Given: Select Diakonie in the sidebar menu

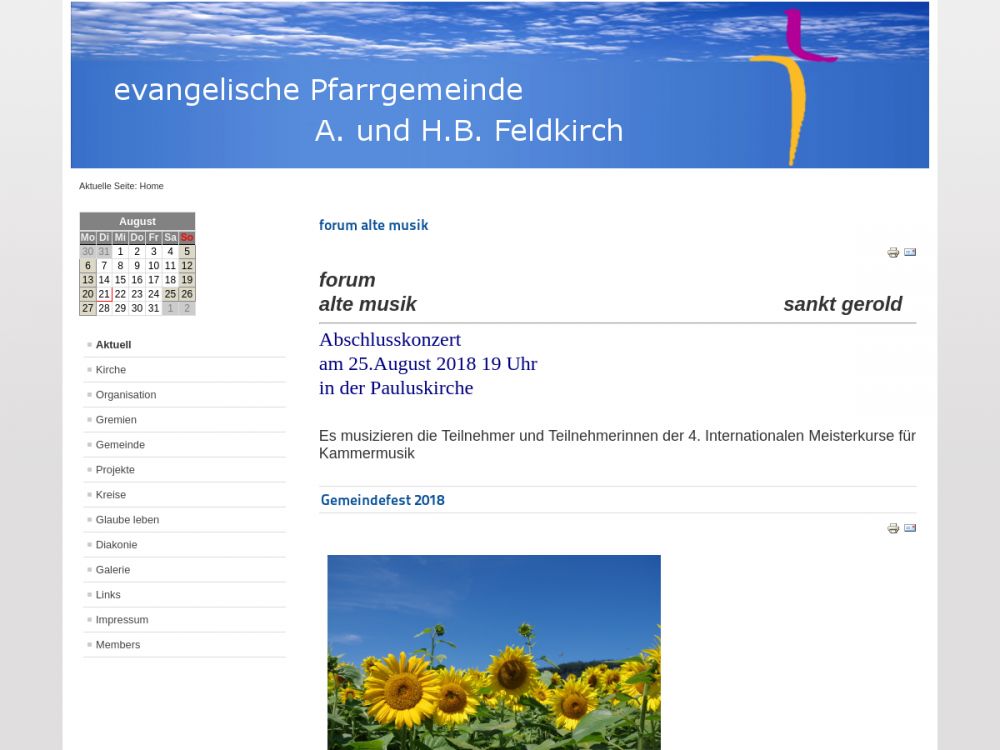Looking at the screenshot, I should (x=116, y=545).
